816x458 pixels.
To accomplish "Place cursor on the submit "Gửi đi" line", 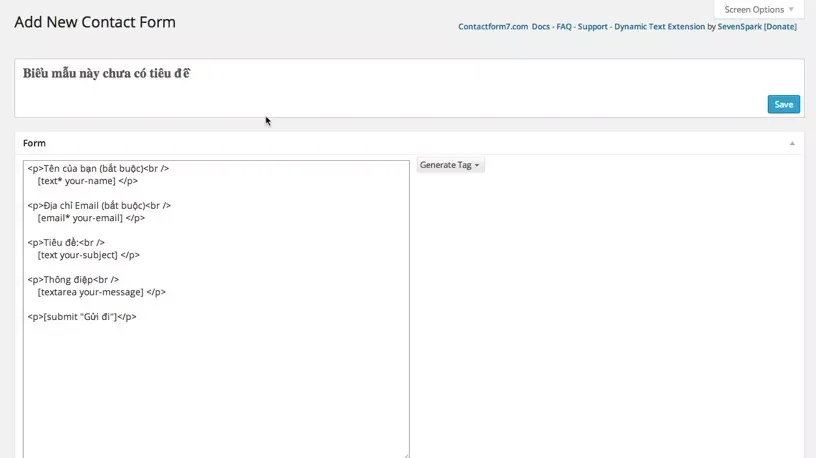I will pyautogui.click(x=82, y=317).
